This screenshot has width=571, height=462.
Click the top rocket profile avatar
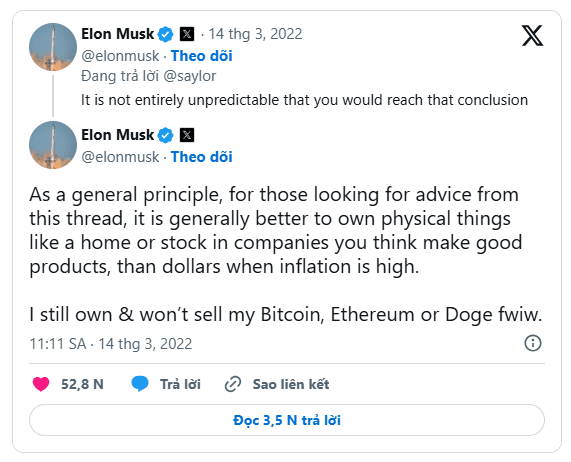[x=53, y=47]
